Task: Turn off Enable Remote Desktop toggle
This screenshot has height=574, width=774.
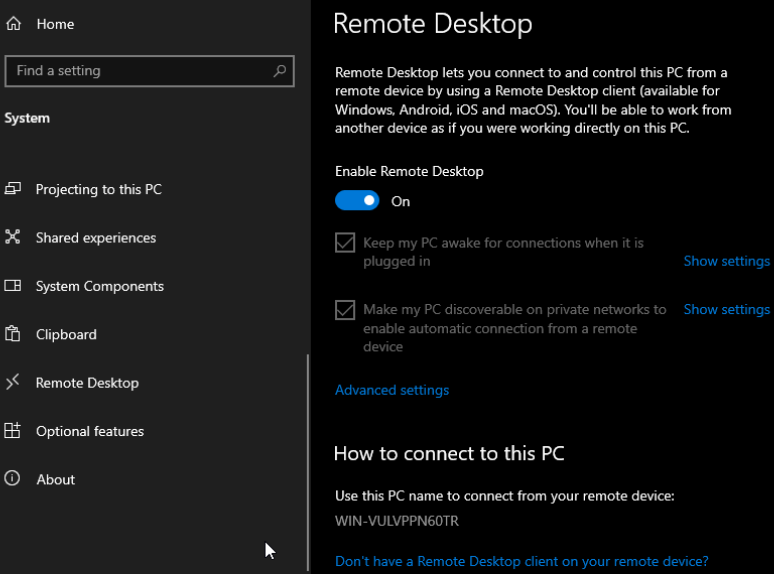Action: 357,201
